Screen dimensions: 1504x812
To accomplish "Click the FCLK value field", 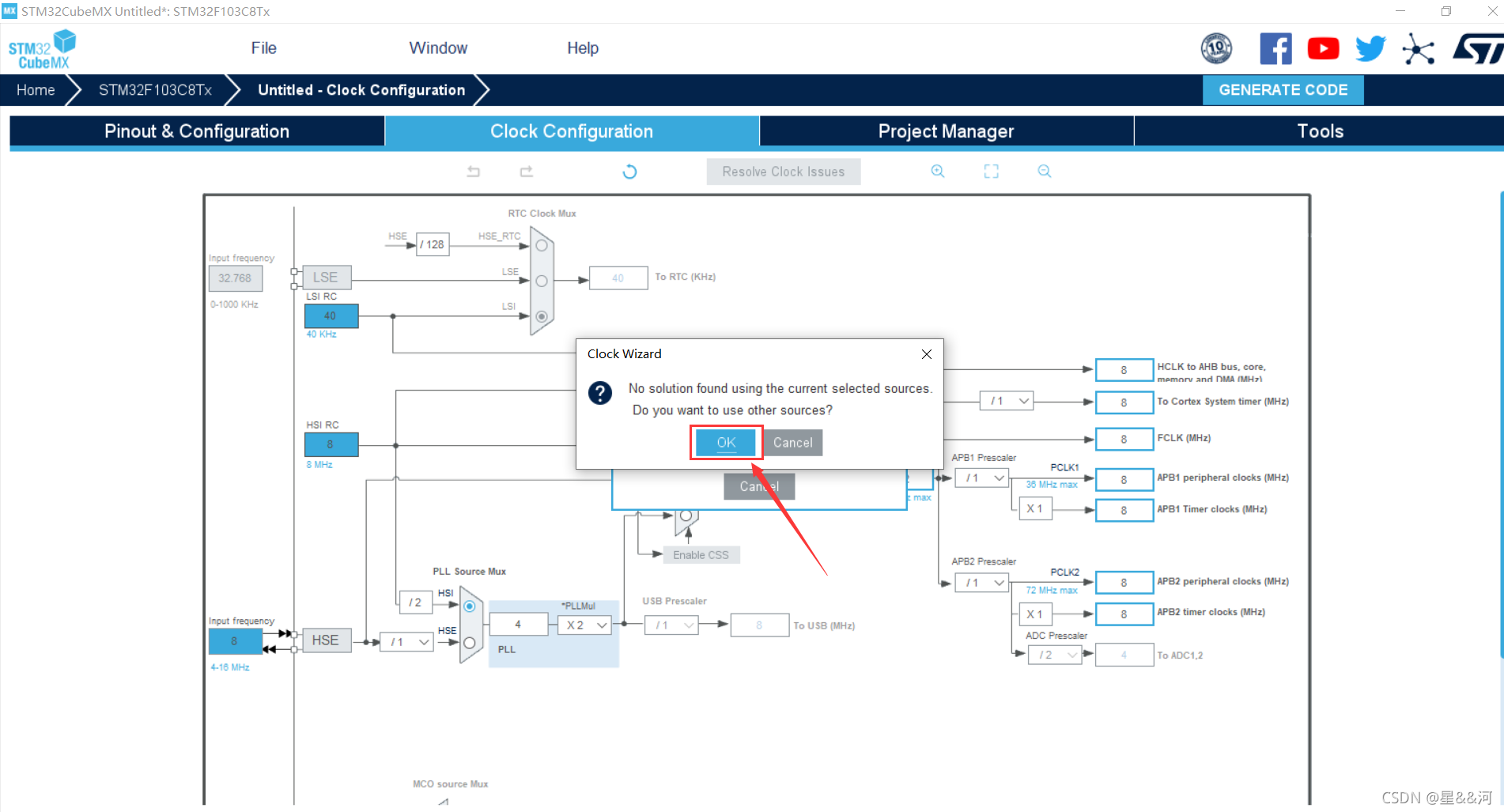I will [1124, 439].
